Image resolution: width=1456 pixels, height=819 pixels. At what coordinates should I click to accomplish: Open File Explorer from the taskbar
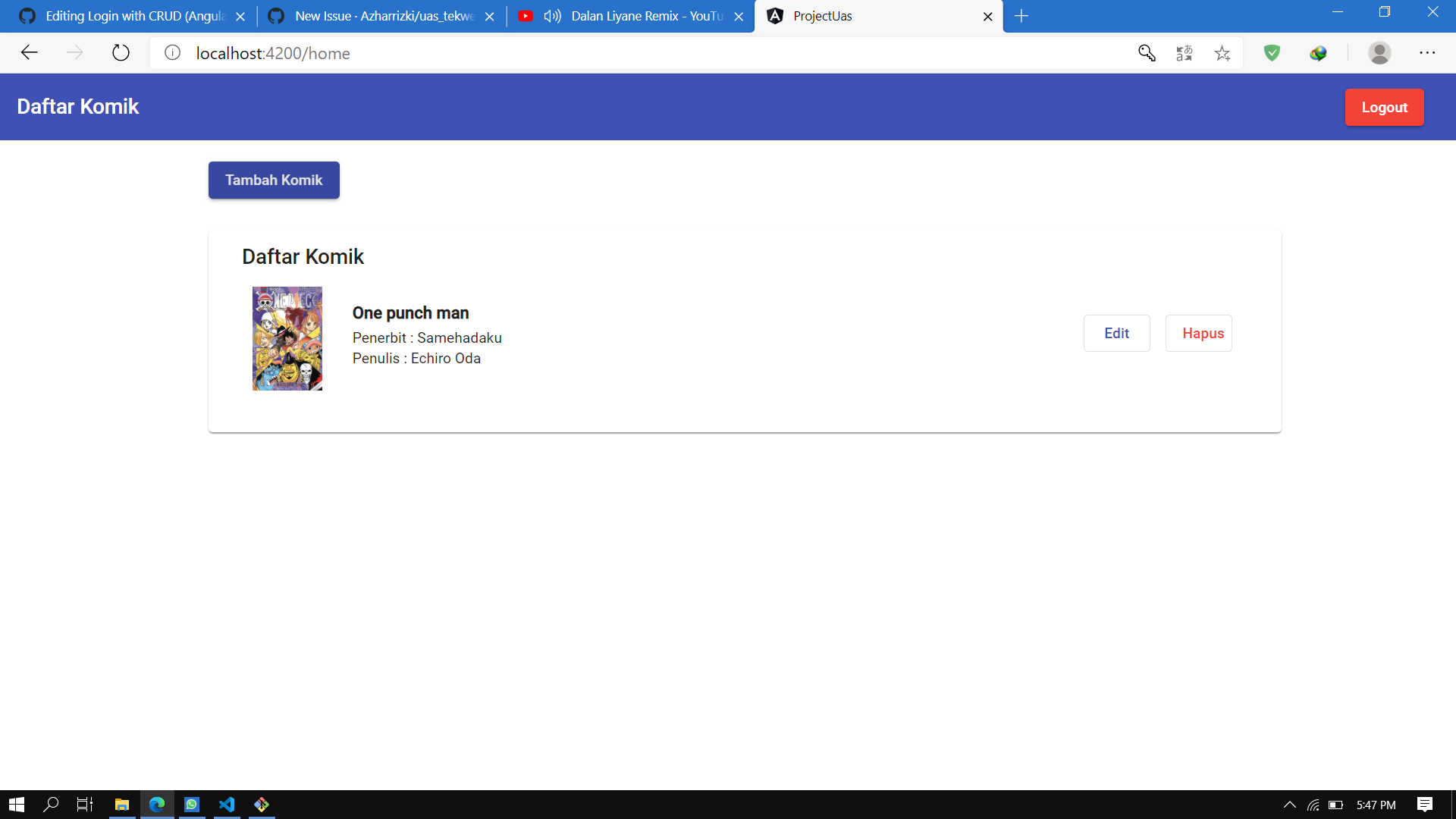[x=121, y=805]
